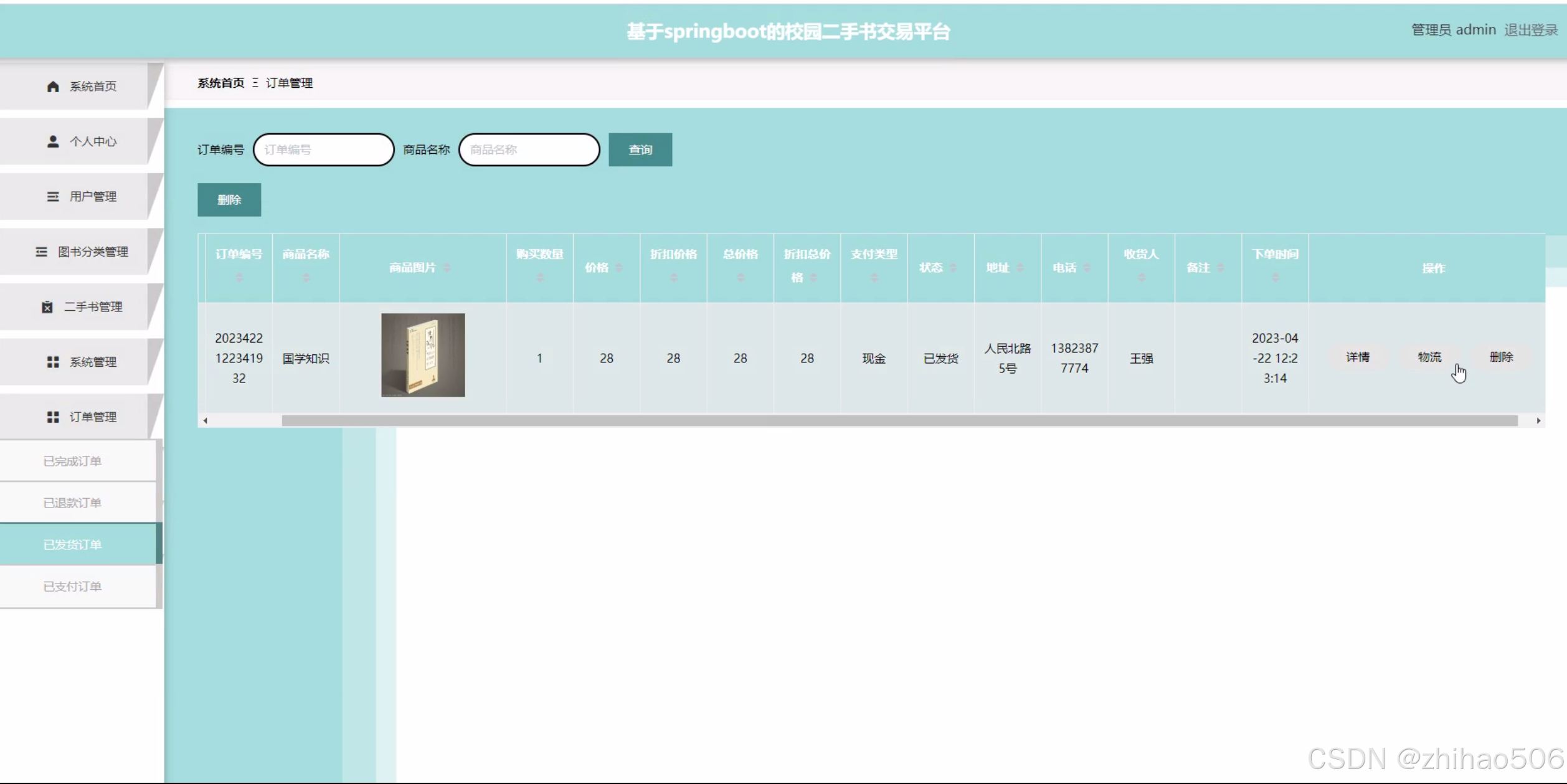Sort by 价格 column arrows
1567x784 pixels.
[x=619, y=268]
